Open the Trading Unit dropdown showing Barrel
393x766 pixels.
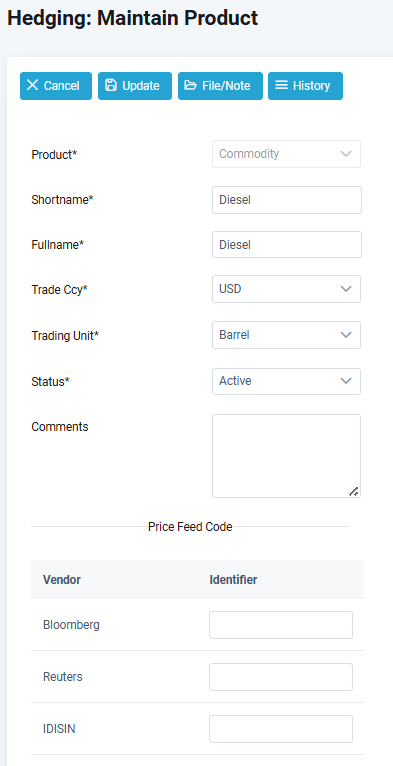point(286,335)
